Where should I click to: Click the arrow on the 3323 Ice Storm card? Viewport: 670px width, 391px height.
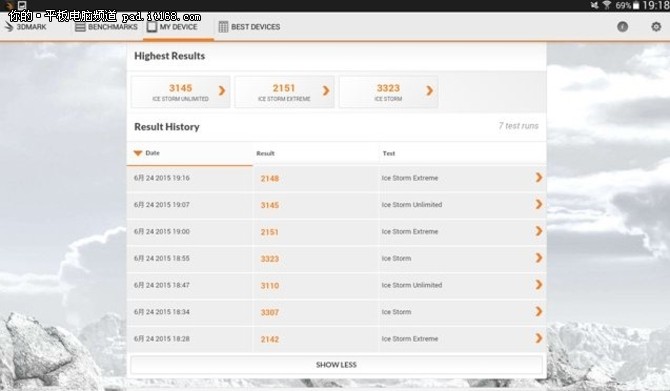[430, 91]
